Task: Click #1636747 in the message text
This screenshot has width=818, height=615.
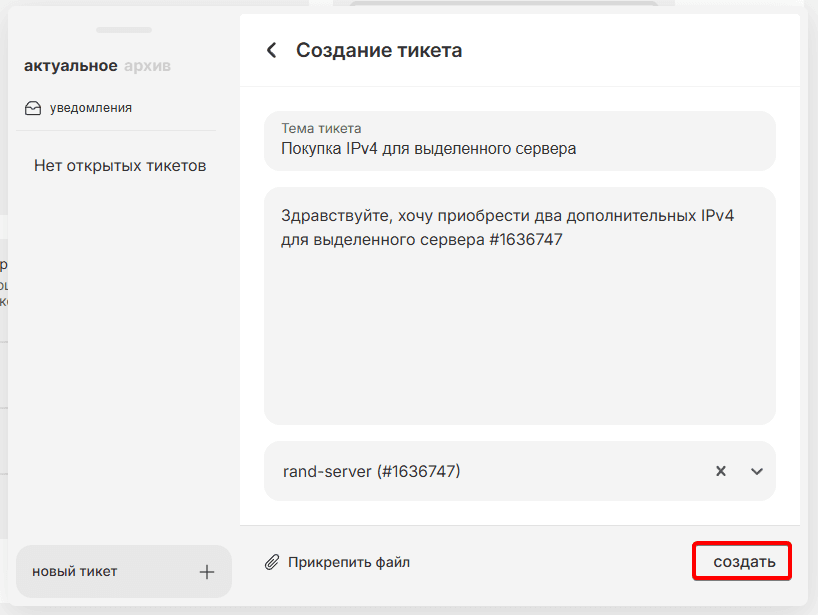Action: [527, 240]
